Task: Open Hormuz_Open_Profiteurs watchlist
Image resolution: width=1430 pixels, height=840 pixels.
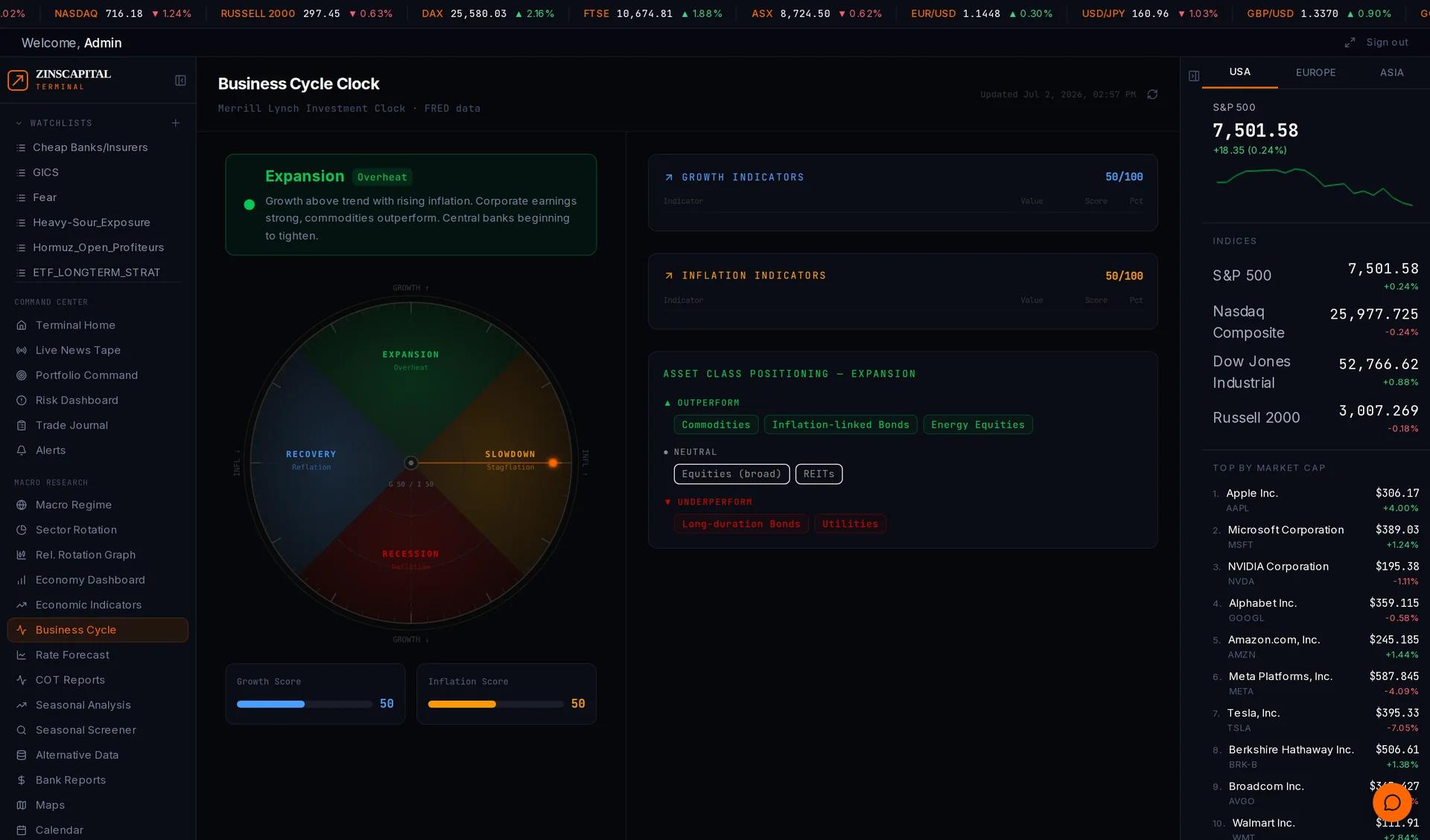Action: tap(98, 247)
